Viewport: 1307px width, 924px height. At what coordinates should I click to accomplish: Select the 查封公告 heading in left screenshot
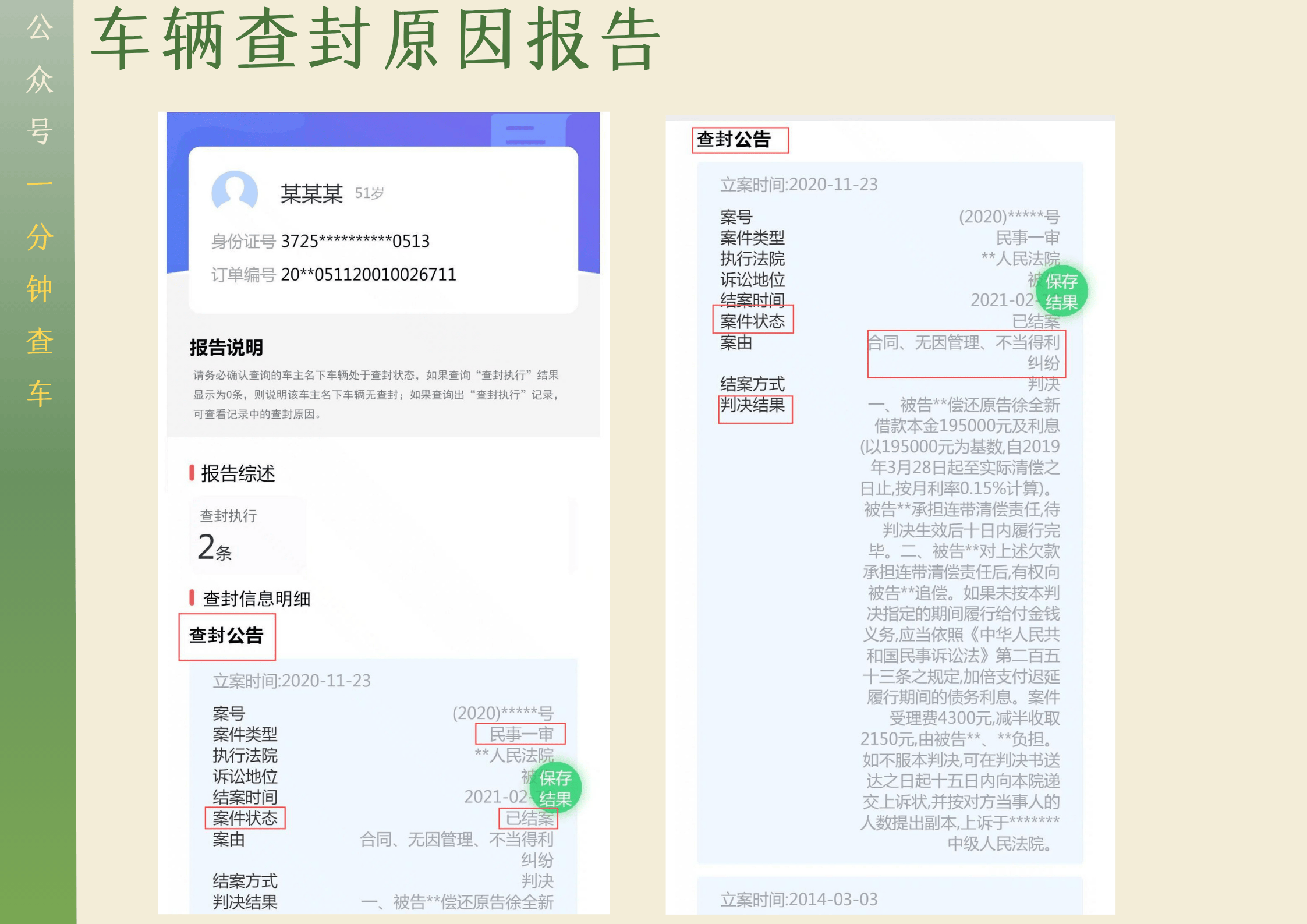coord(226,636)
